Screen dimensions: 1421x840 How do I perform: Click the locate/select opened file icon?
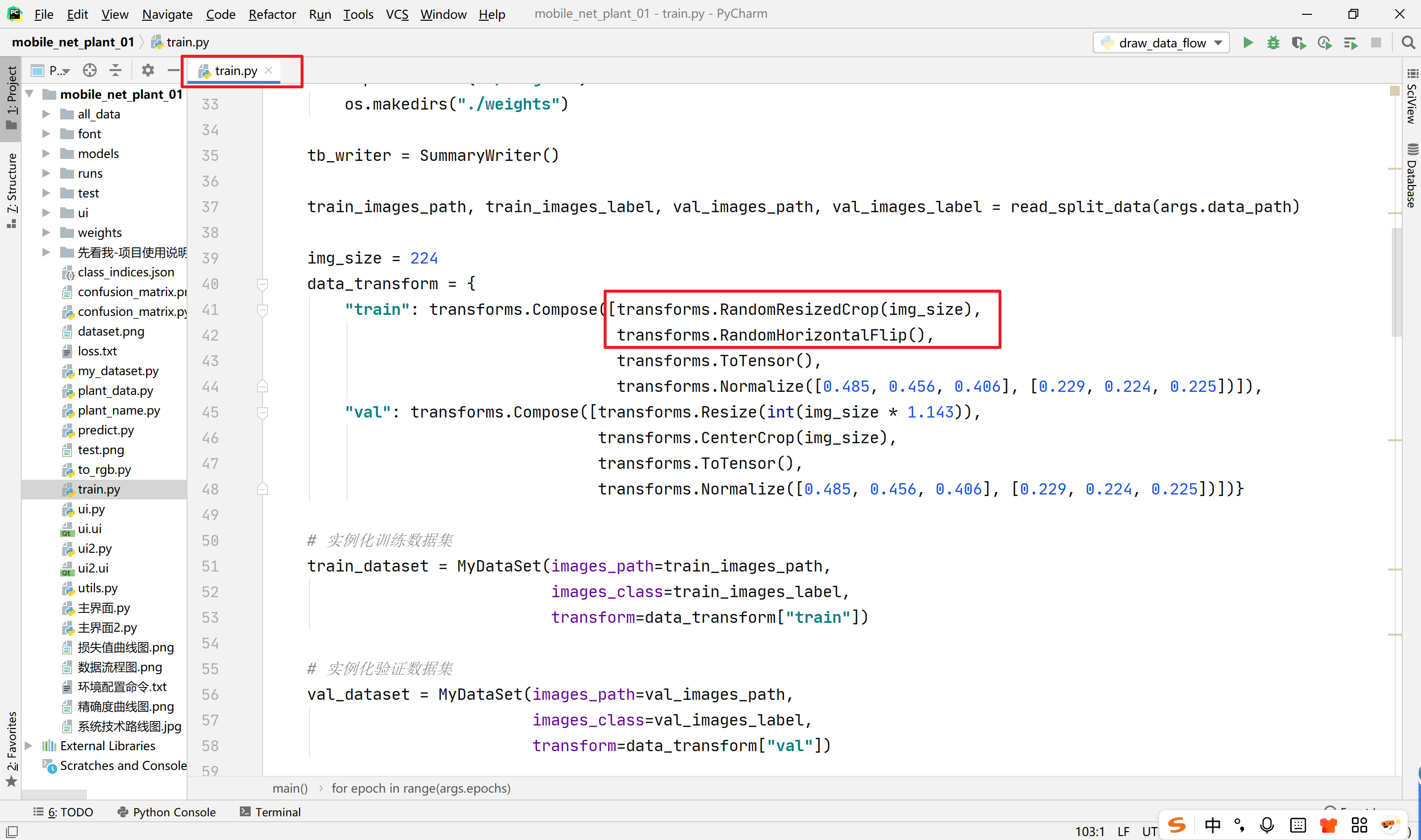tap(89, 70)
